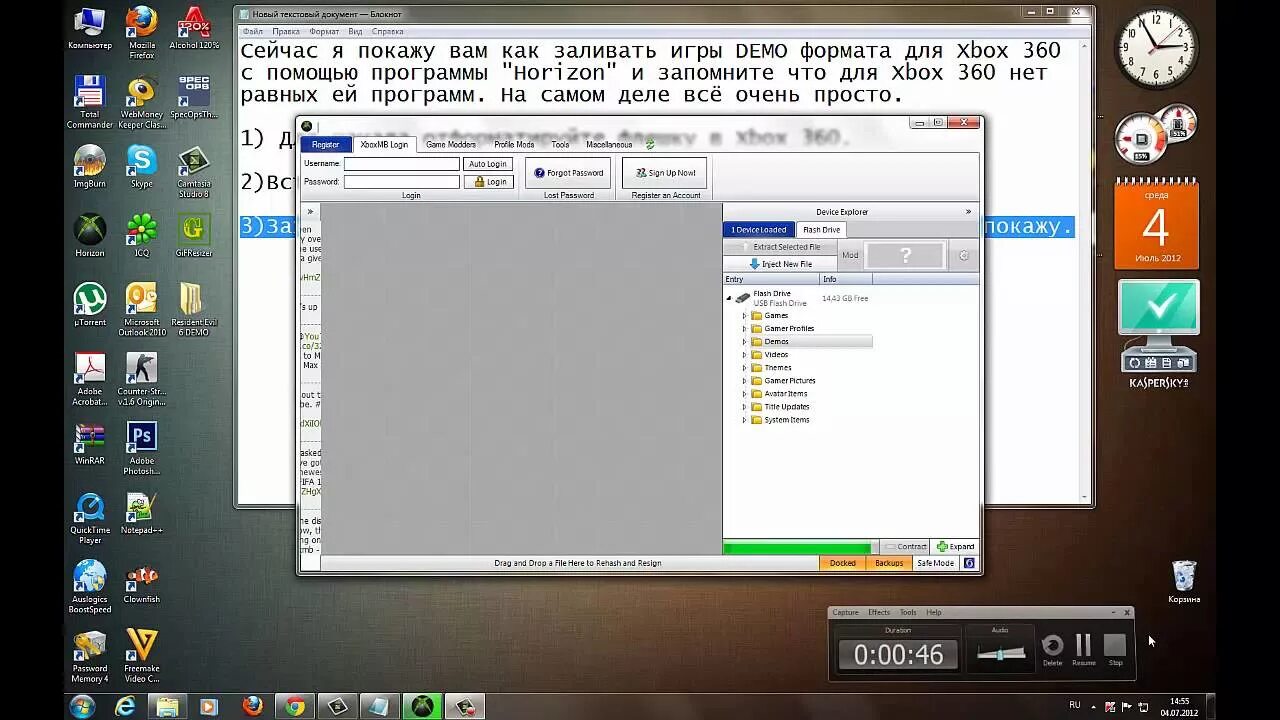Click Inject New File button
1280x720 pixels.
(781, 264)
